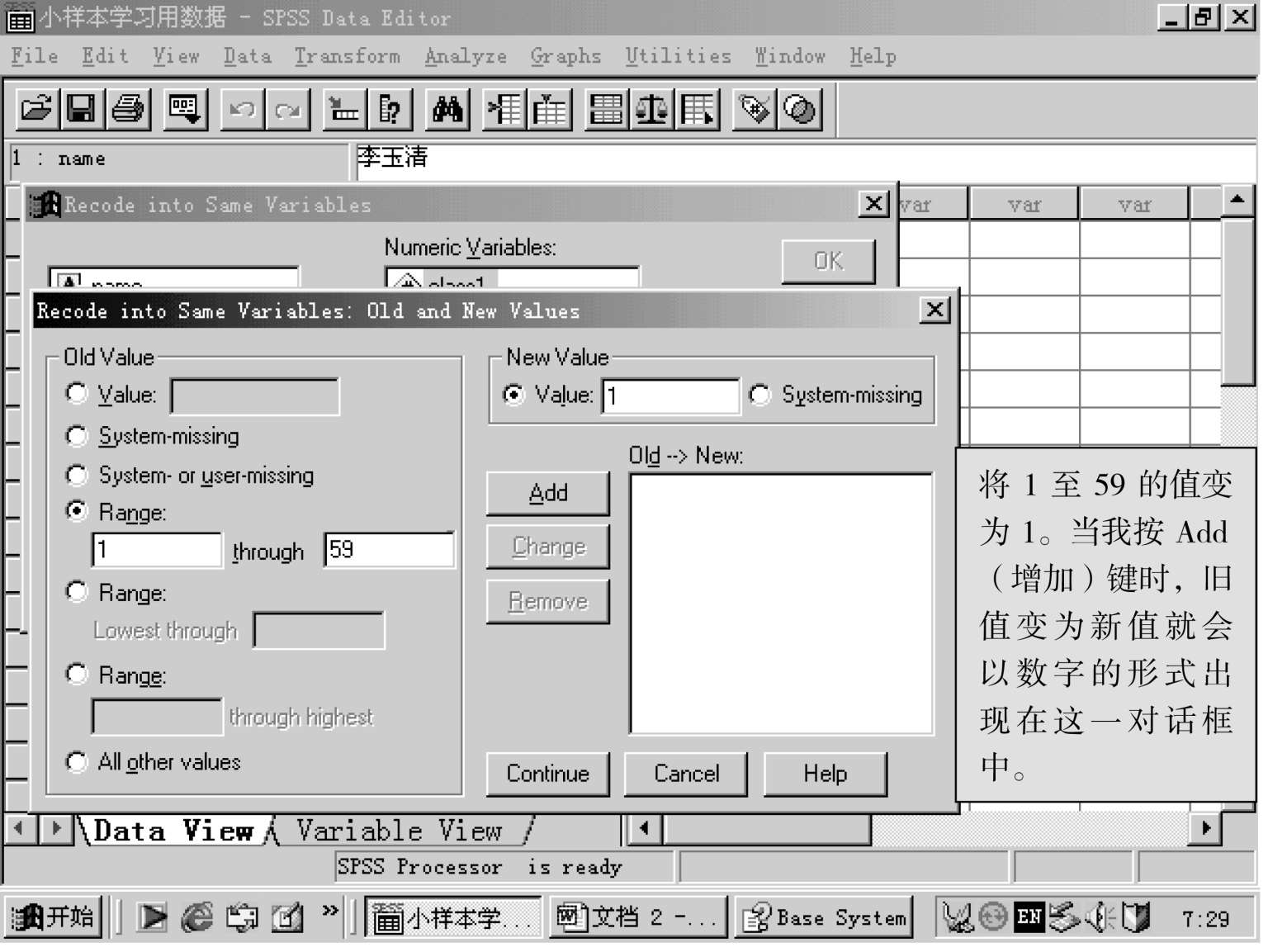1268x952 pixels.
Task: Click the Continue button
Action: pos(547,774)
